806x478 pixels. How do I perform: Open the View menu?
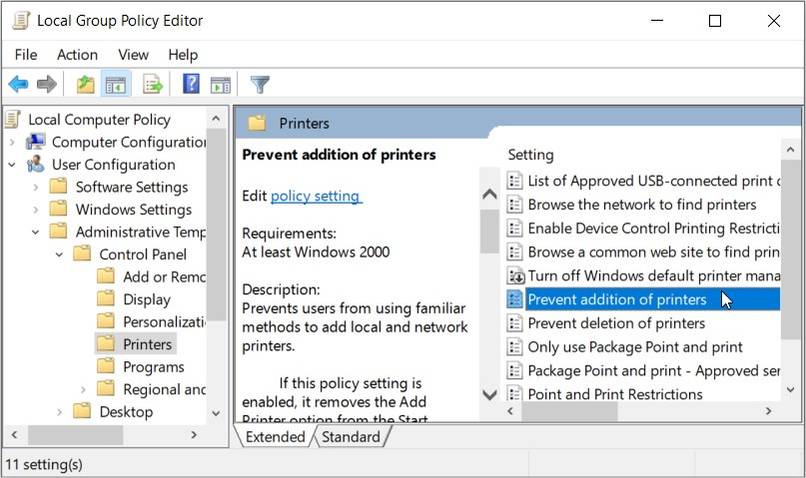coord(133,55)
